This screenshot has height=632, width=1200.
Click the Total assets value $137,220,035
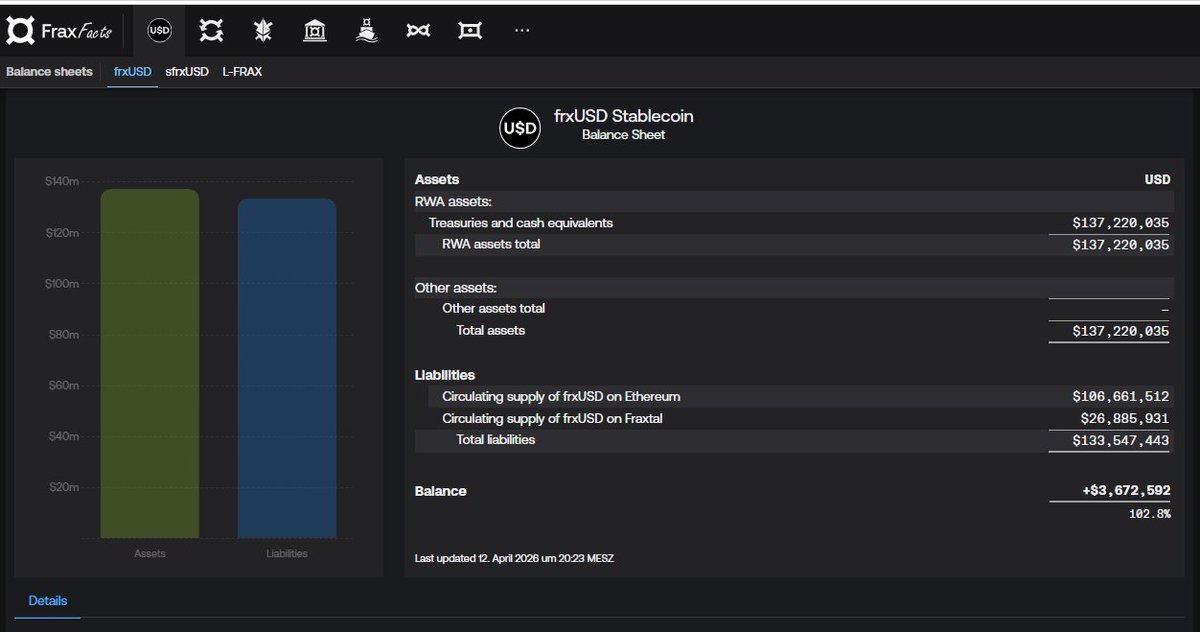(1120, 331)
